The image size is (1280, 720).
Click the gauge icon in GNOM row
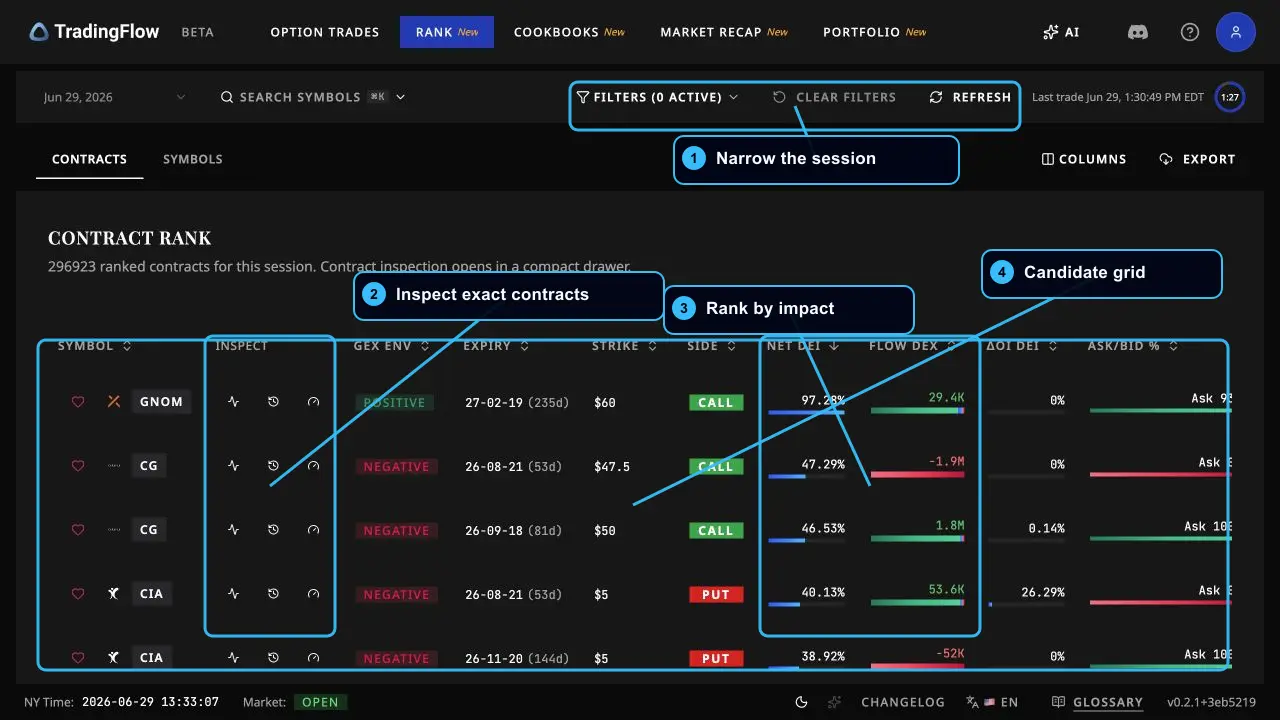313,402
